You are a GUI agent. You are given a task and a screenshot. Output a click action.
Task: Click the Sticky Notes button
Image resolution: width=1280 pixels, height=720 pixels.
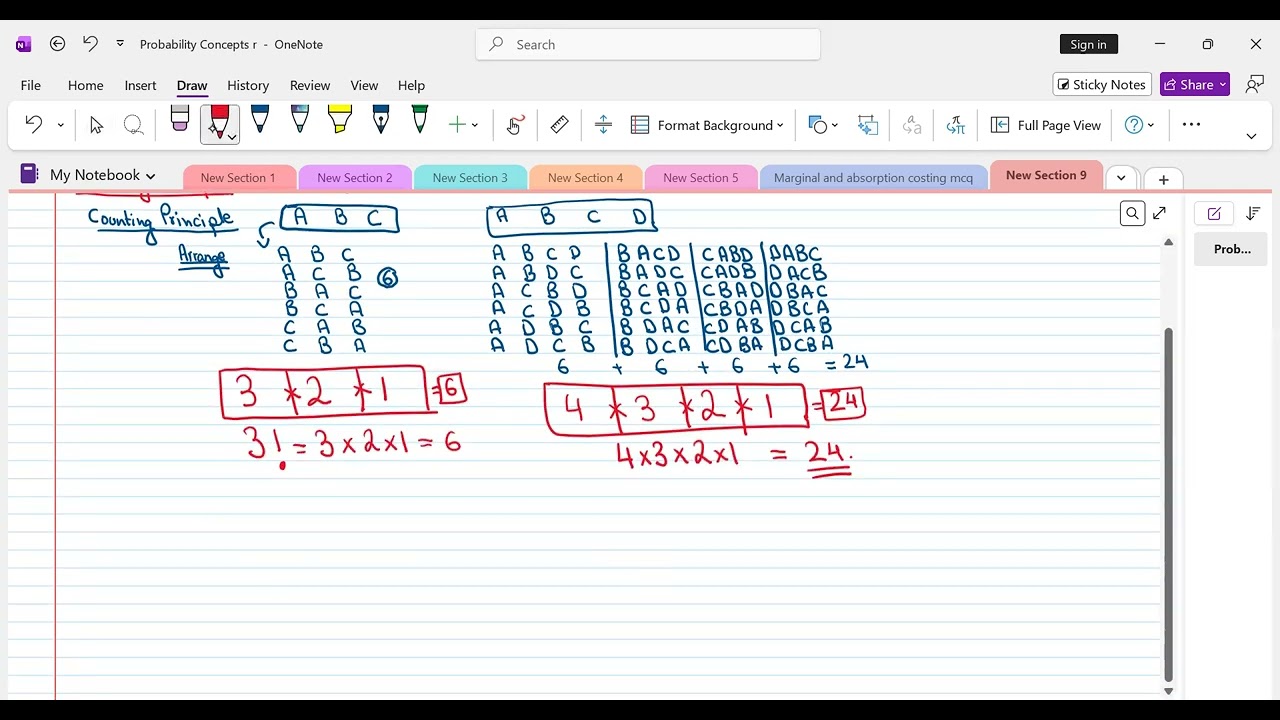click(1102, 85)
